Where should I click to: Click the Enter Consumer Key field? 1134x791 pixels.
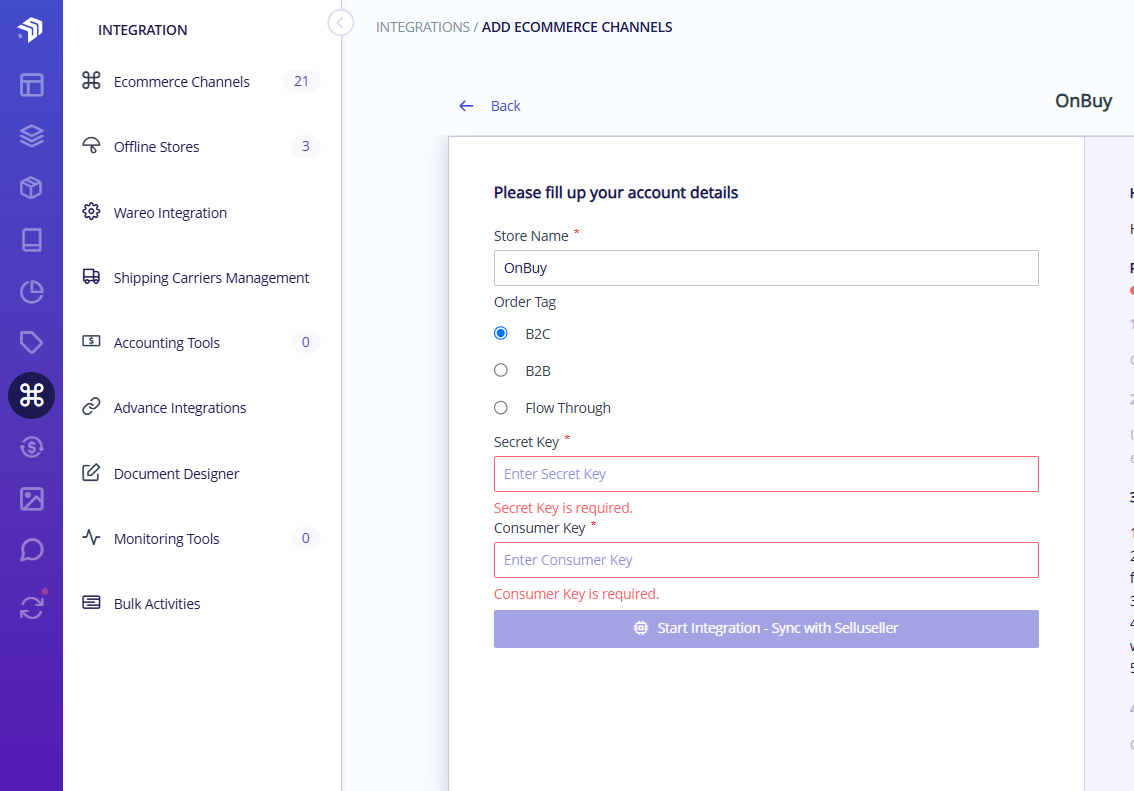pos(766,560)
